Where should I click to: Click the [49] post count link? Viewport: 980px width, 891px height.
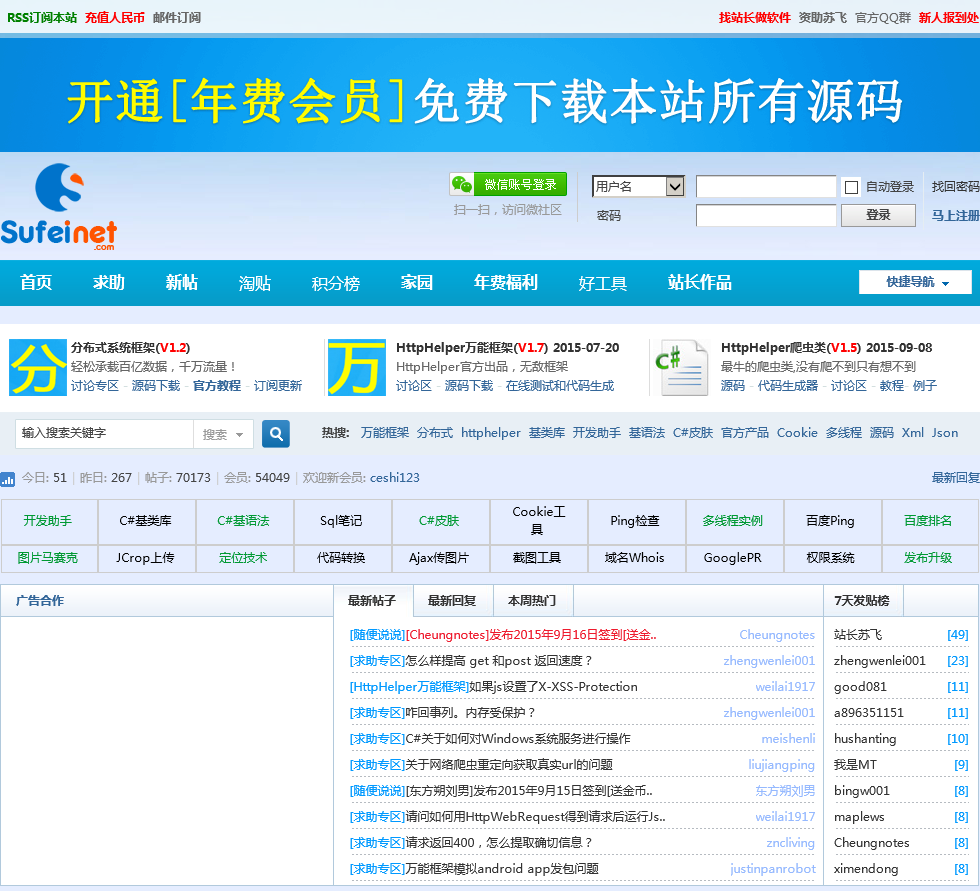click(958, 635)
